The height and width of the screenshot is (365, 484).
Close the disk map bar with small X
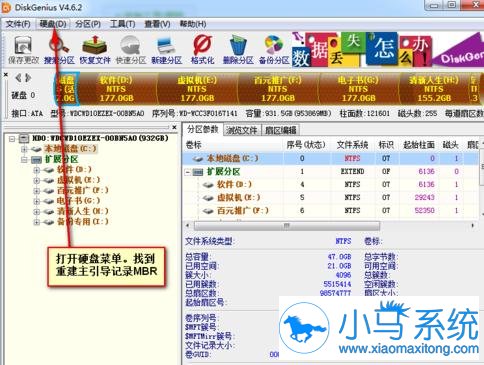pos(6,75)
